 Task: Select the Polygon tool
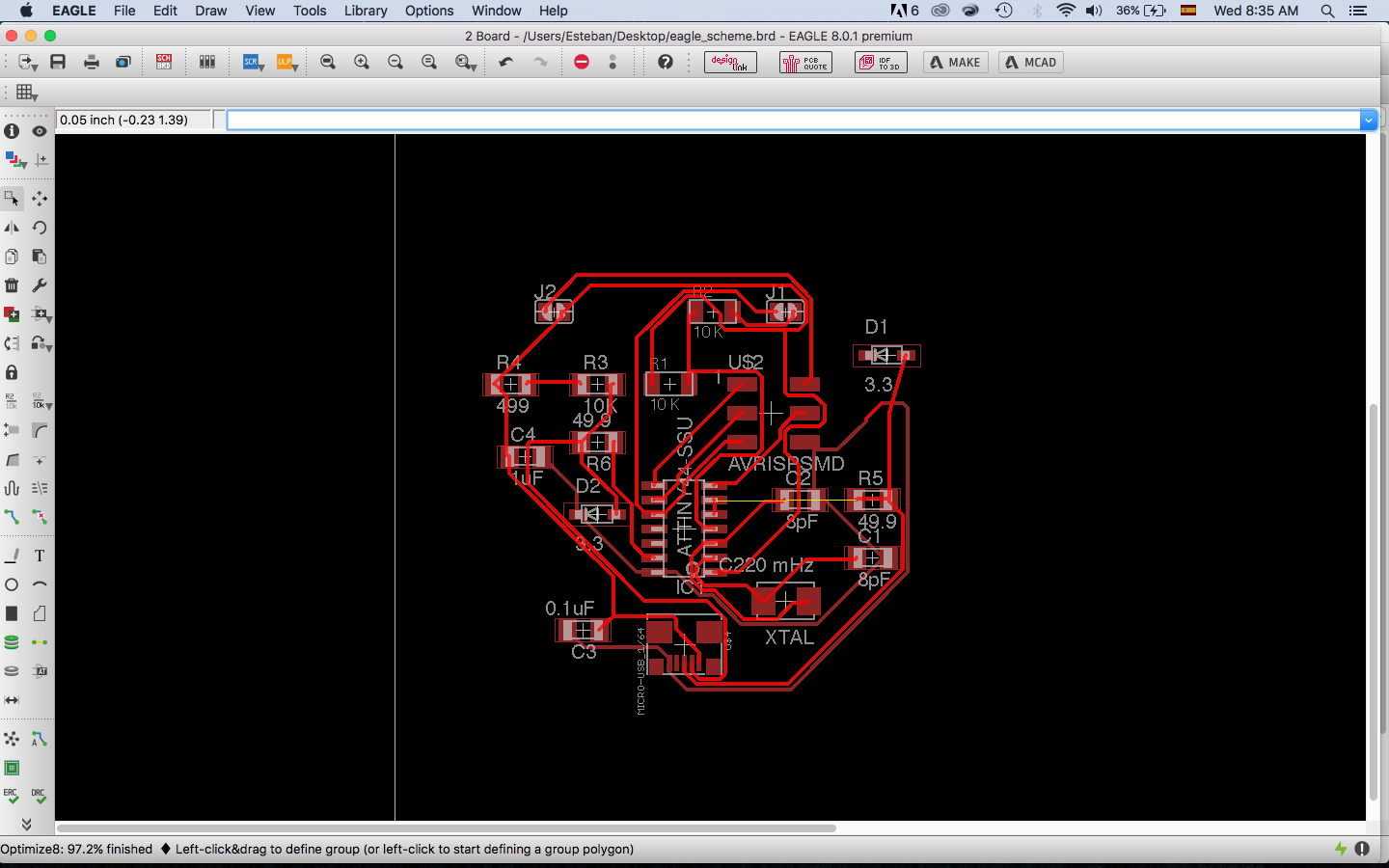click(x=40, y=613)
